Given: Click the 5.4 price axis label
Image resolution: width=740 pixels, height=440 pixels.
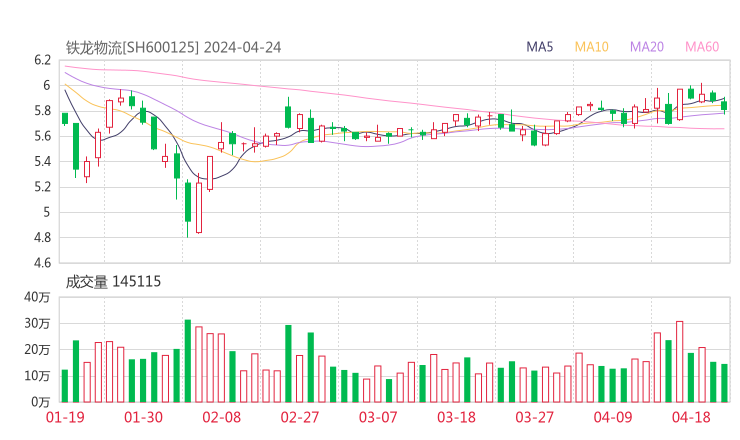Looking at the screenshot, I should click(x=42, y=161).
